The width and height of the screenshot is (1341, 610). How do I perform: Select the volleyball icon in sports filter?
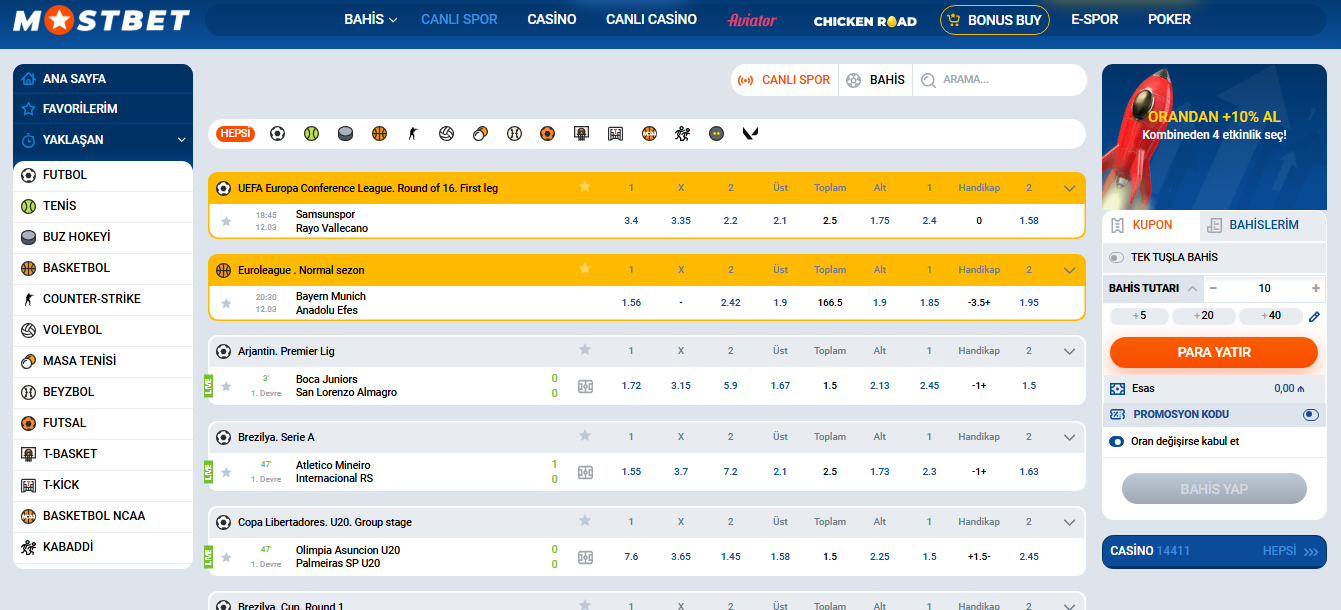[x=446, y=133]
